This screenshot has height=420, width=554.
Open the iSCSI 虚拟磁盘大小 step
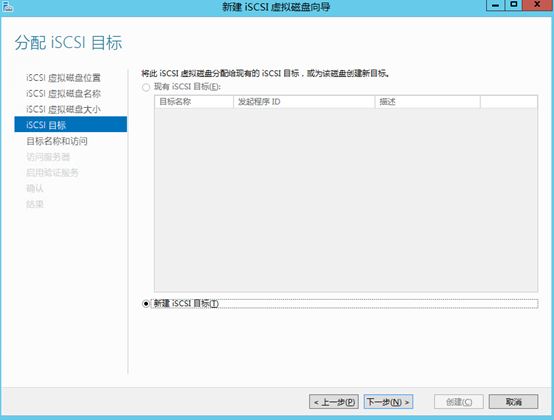coord(63,110)
